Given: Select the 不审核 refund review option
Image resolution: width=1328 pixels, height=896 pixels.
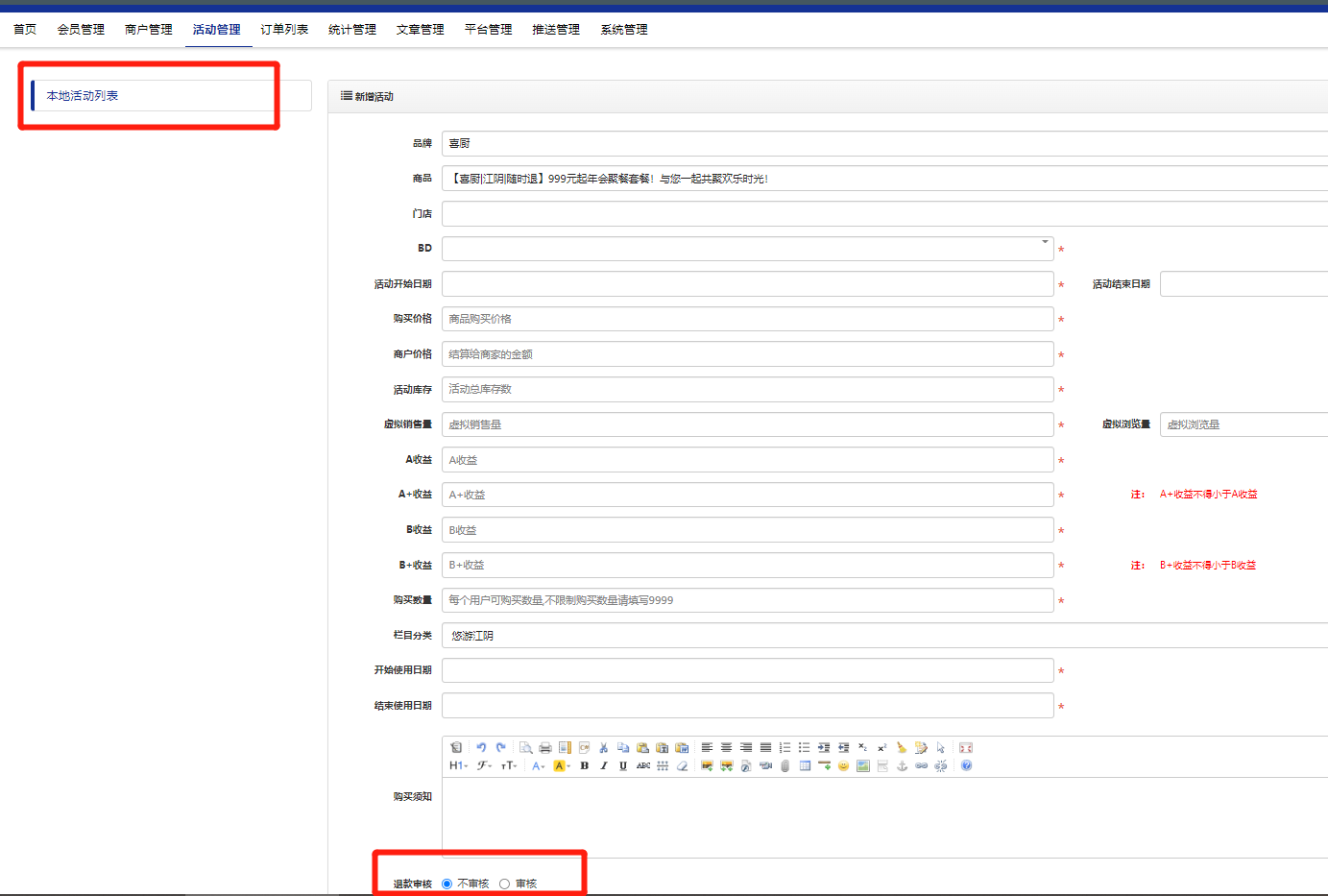Looking at the screenshot, I should [447, 884].
